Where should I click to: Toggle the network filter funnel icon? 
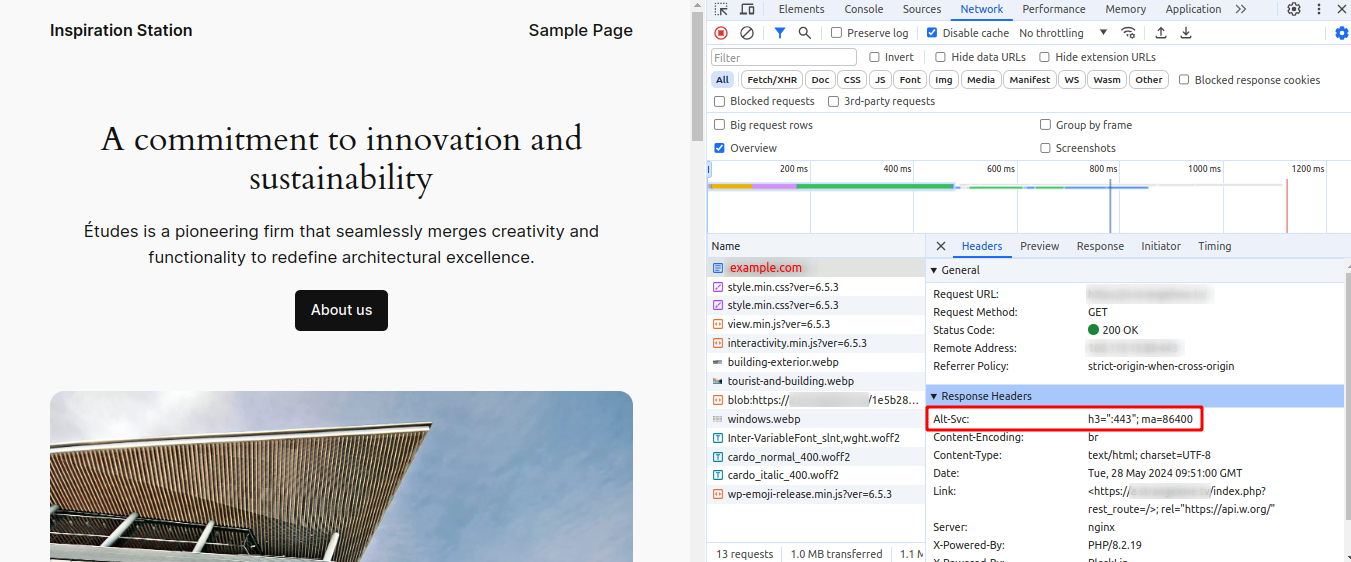[780, 33]
